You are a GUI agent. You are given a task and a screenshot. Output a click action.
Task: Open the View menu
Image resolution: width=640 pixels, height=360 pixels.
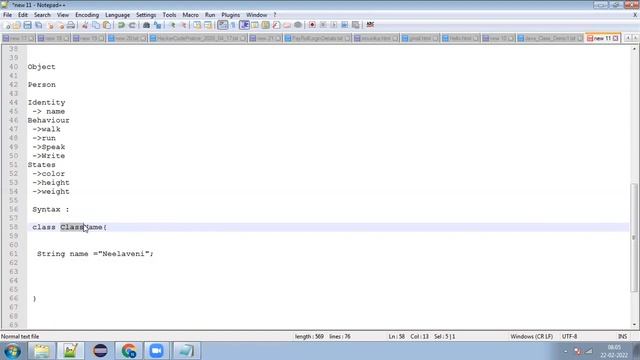[x=63, y=15]
